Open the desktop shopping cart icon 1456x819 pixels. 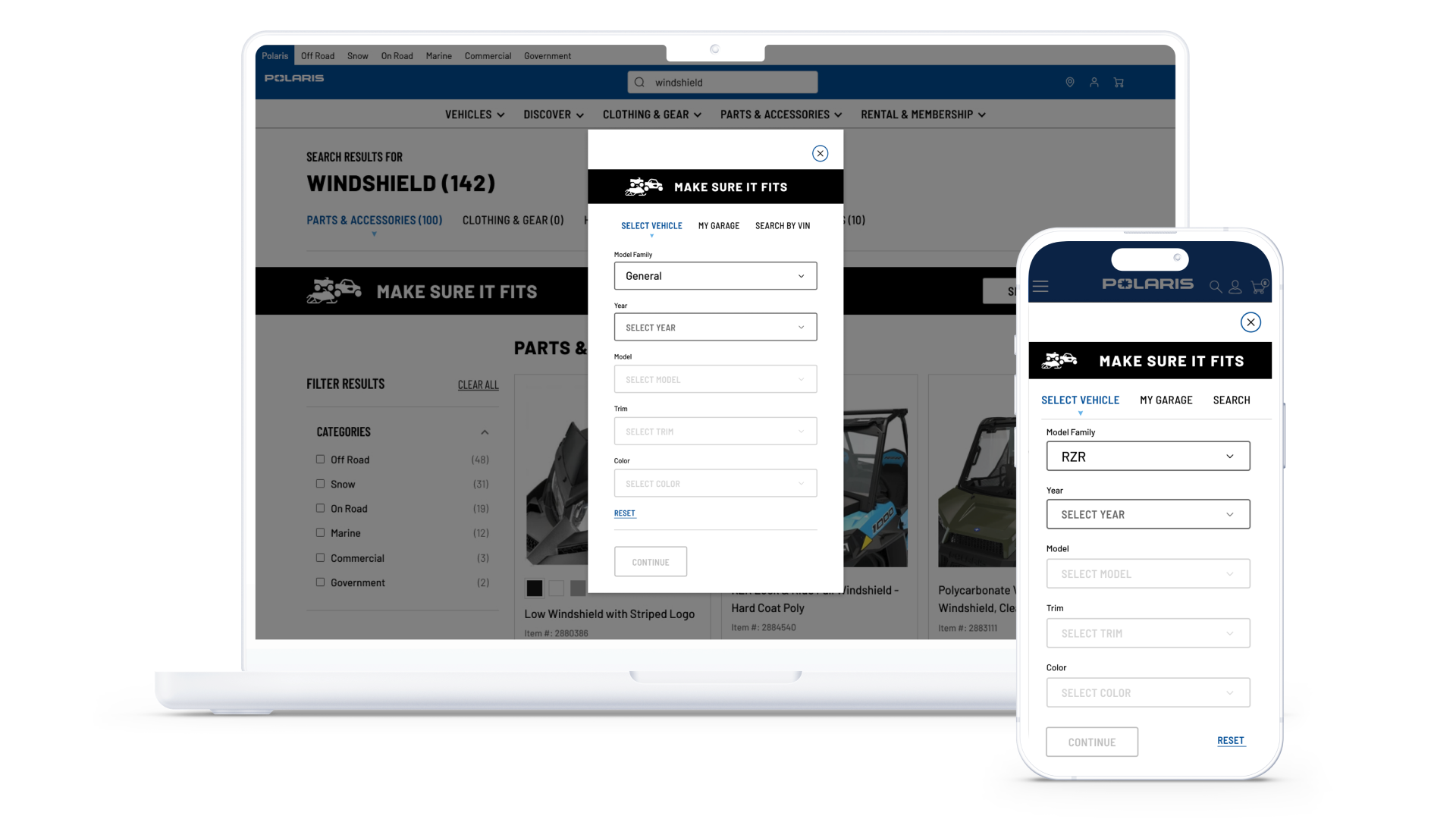point(1119,82)
